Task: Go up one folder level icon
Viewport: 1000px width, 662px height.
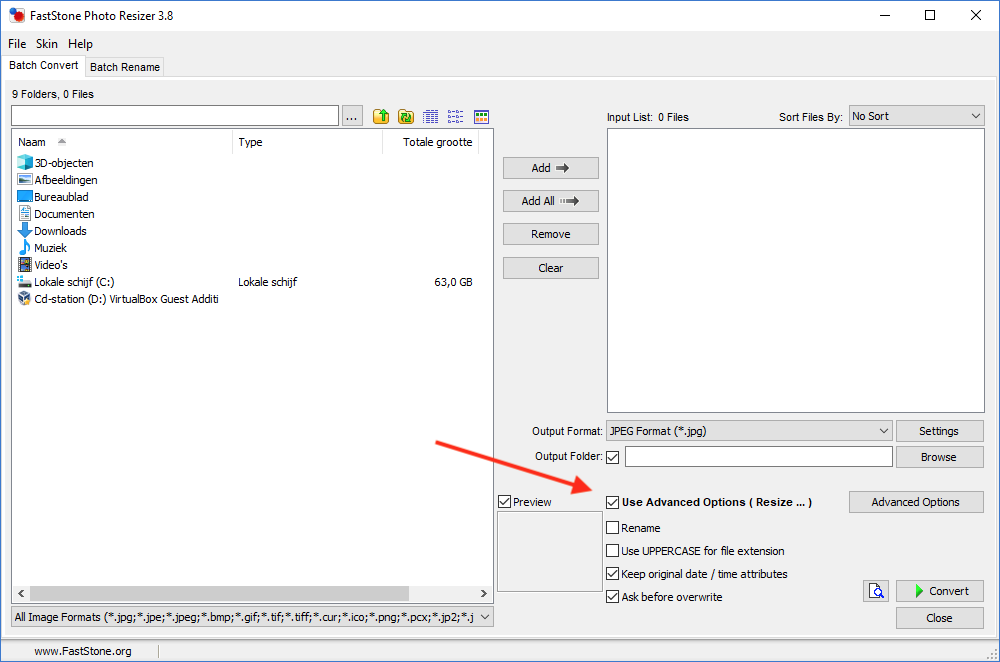Action: [x=381, y=117]
